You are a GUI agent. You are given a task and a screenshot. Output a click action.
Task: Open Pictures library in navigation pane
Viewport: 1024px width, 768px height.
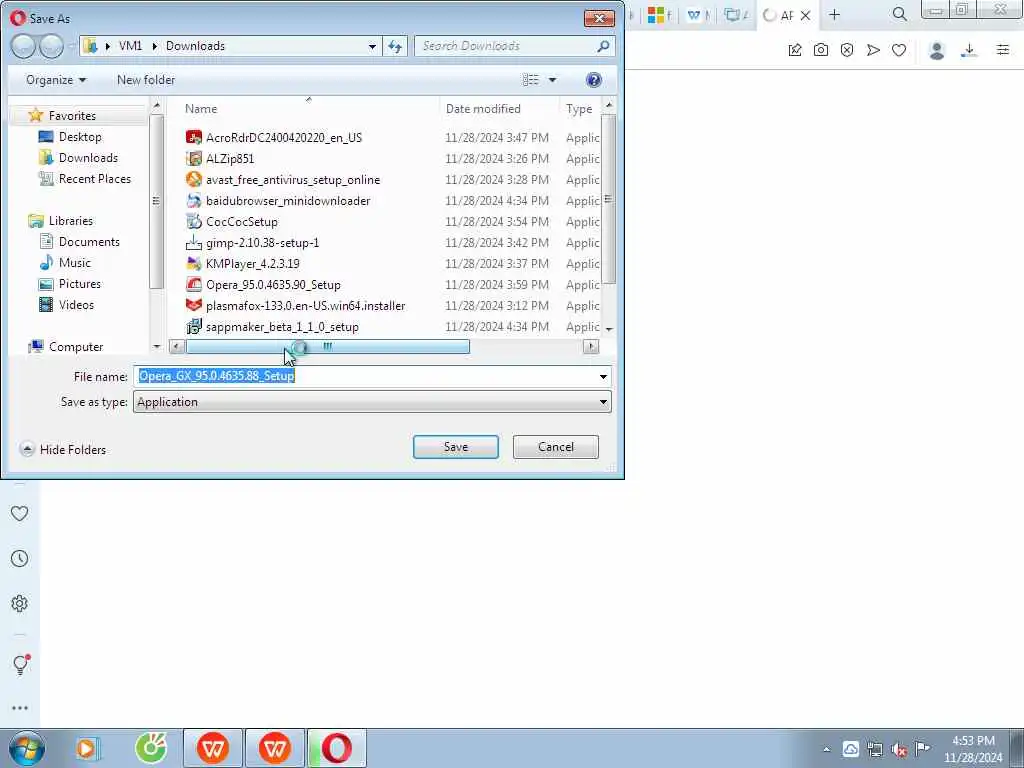coord(80,283)
